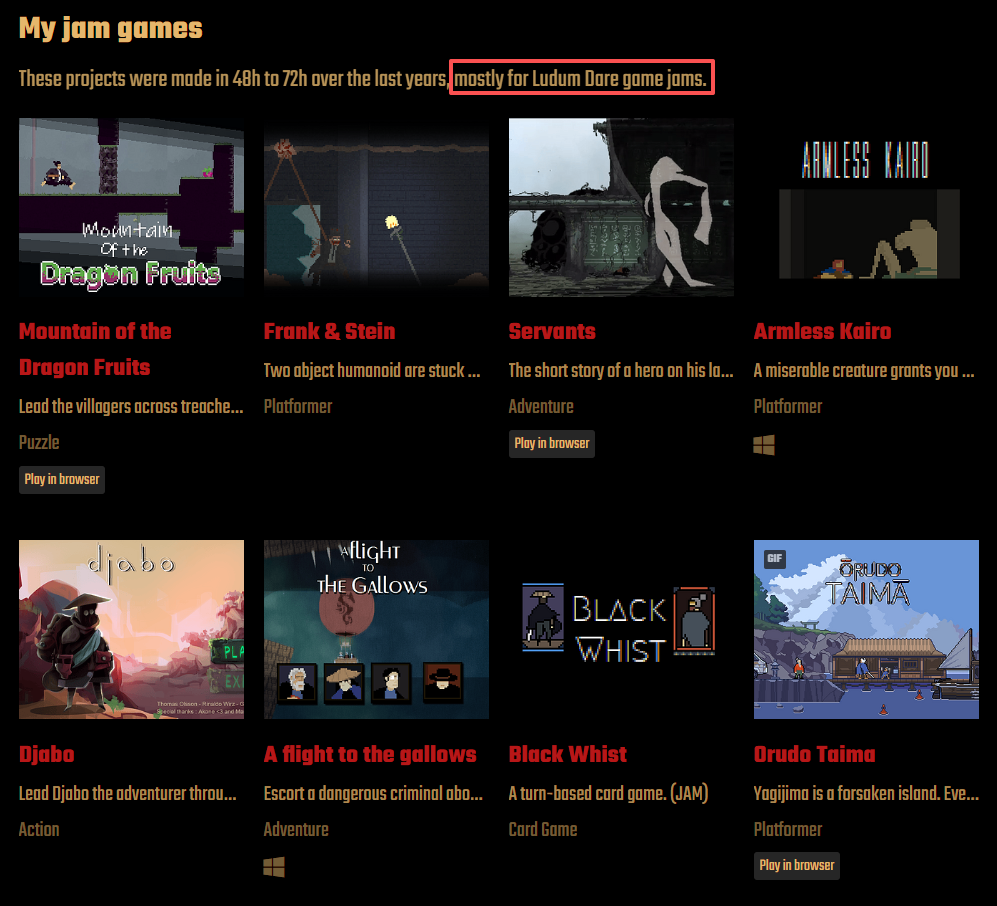Click the GIF badge on Orudo Taima thumbnail
997x906 pixels.
click(x=774, y=559)
